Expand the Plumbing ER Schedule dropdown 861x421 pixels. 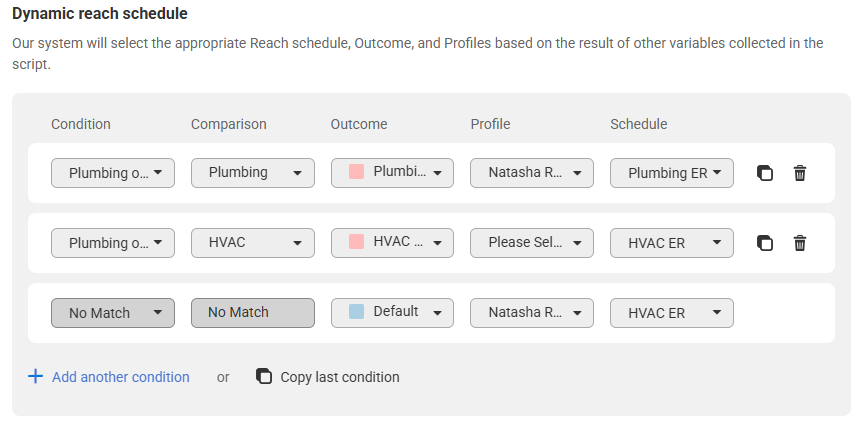click(672, 173)
